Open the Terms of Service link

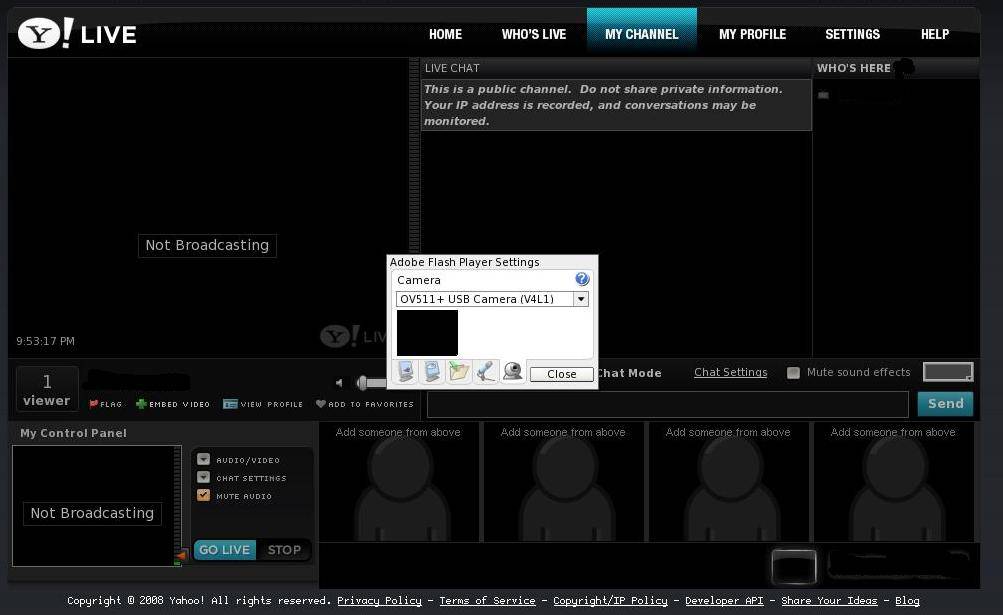pyautogui.click(x=487, y=600)
